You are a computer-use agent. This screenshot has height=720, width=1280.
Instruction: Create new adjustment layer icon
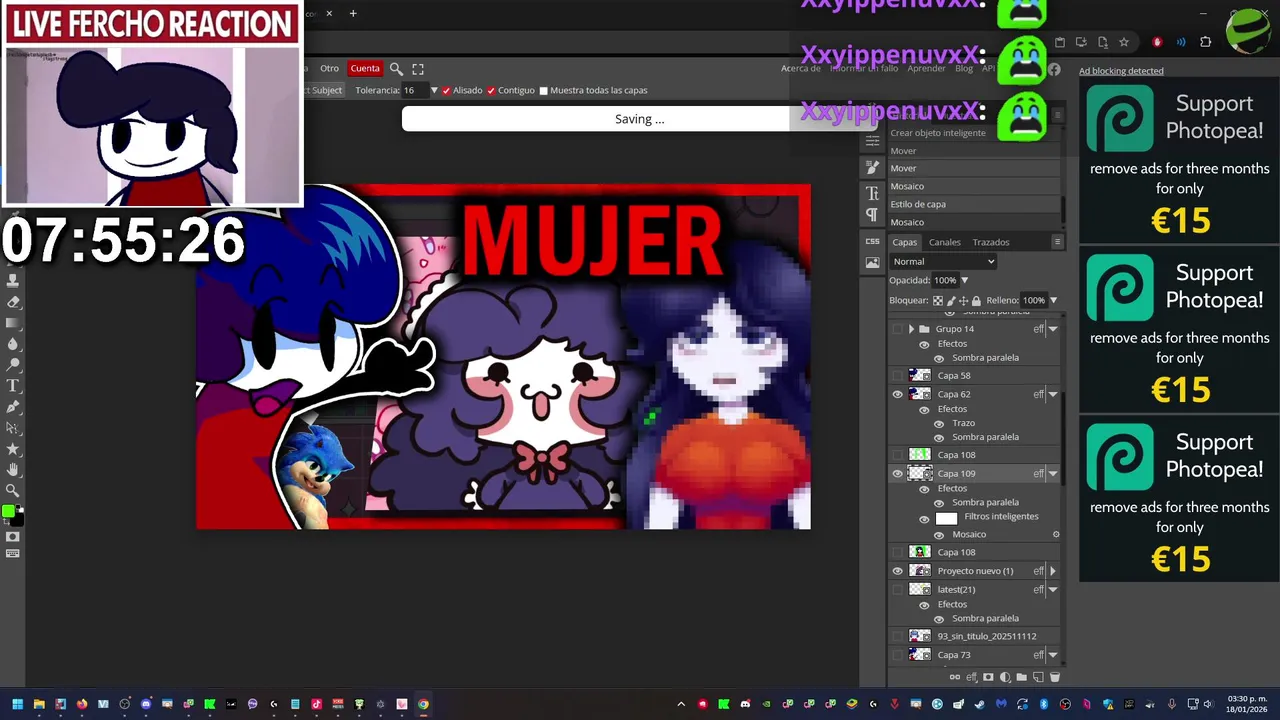pyautogui.click(x=1005, y=677)
